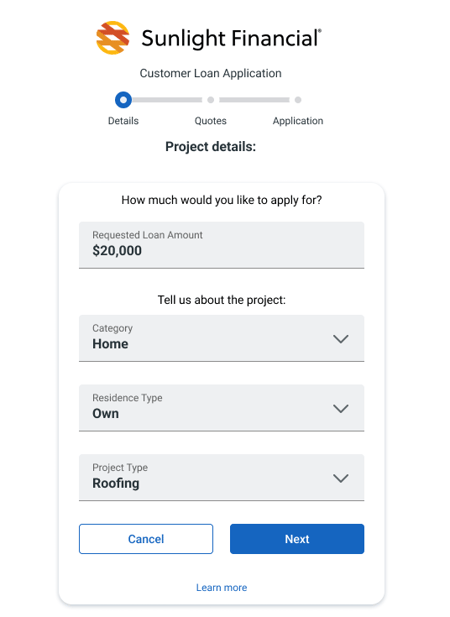Go to the Quotes step label
The image size is (450, 617).
(x=211, y=121)
